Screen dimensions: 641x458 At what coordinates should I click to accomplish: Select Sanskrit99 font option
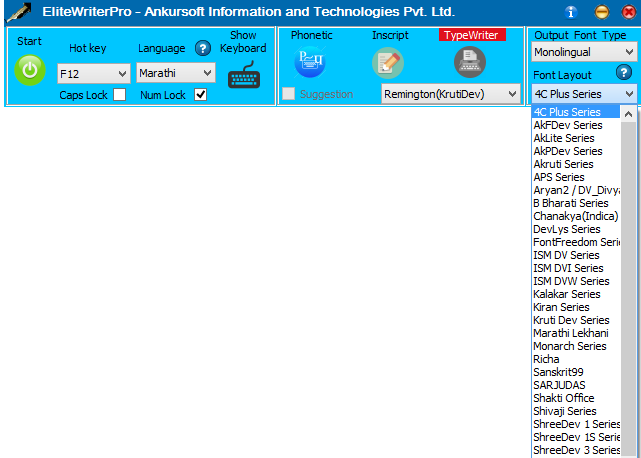coord(576,372)
